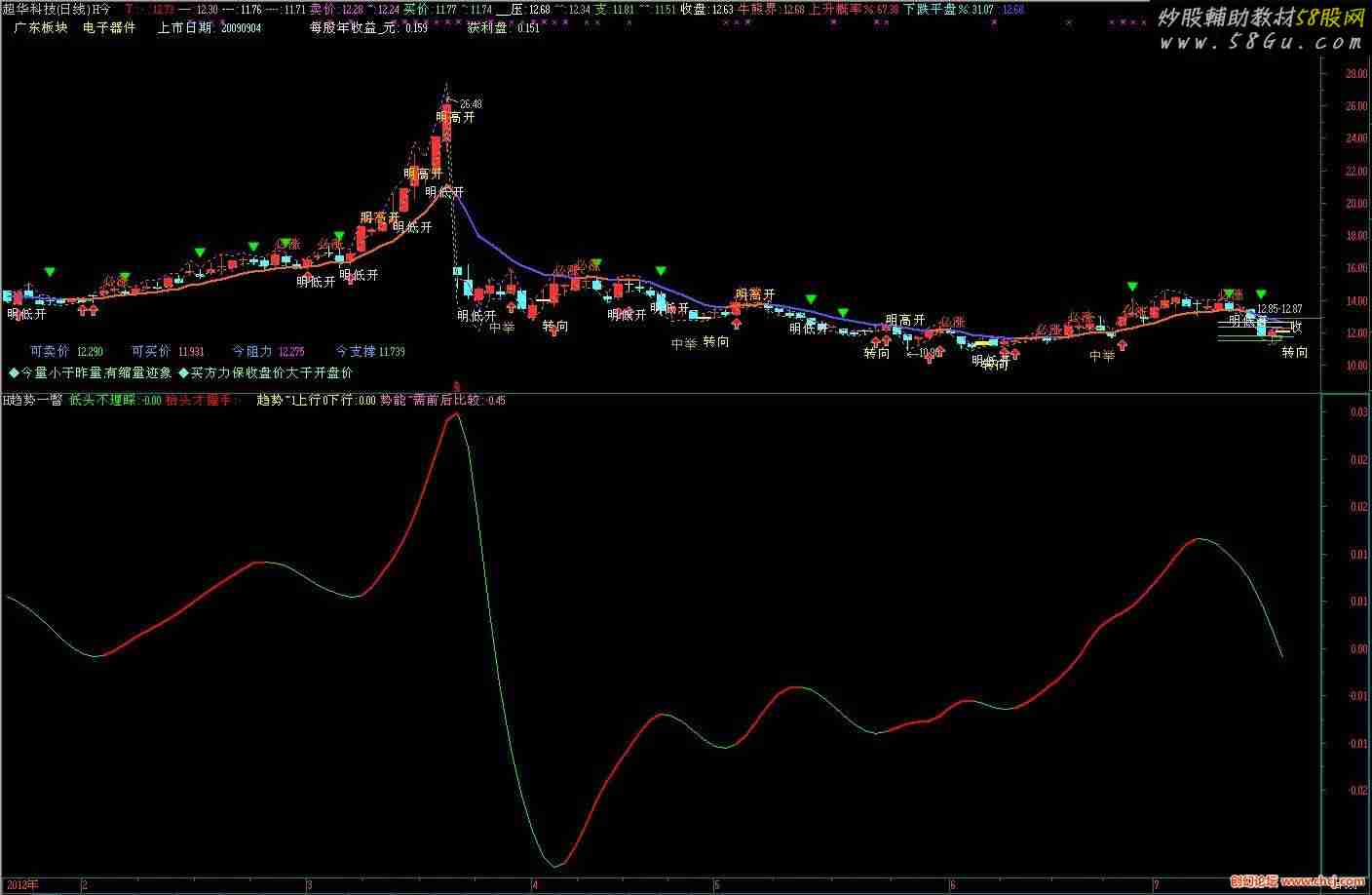Click the 可卖价 12.290 label
This screenshot has width=1372, height=895.
pos(66,351)
